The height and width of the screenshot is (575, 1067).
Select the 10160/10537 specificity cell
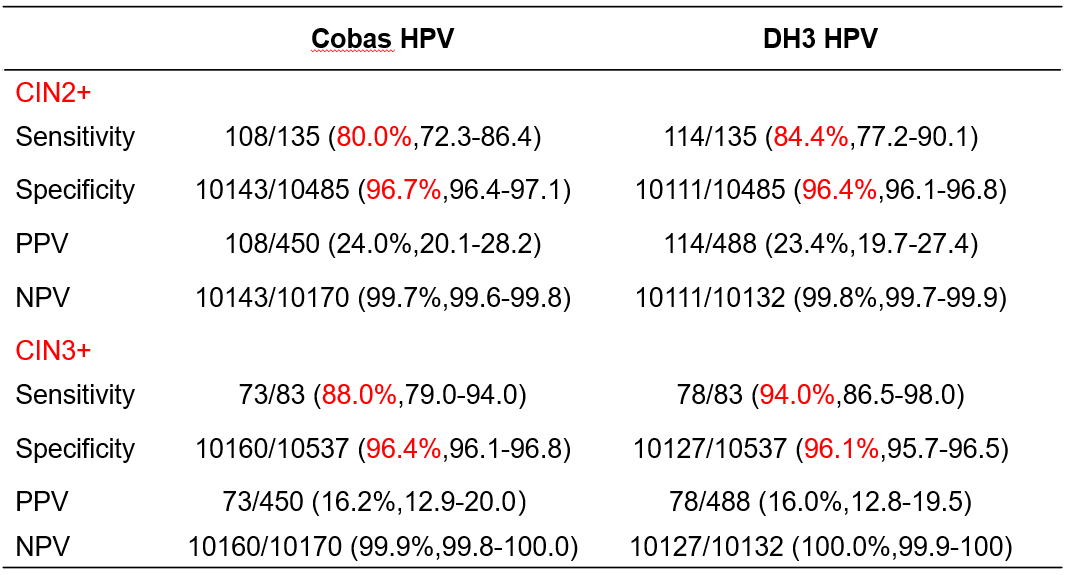tap(383, 449)
